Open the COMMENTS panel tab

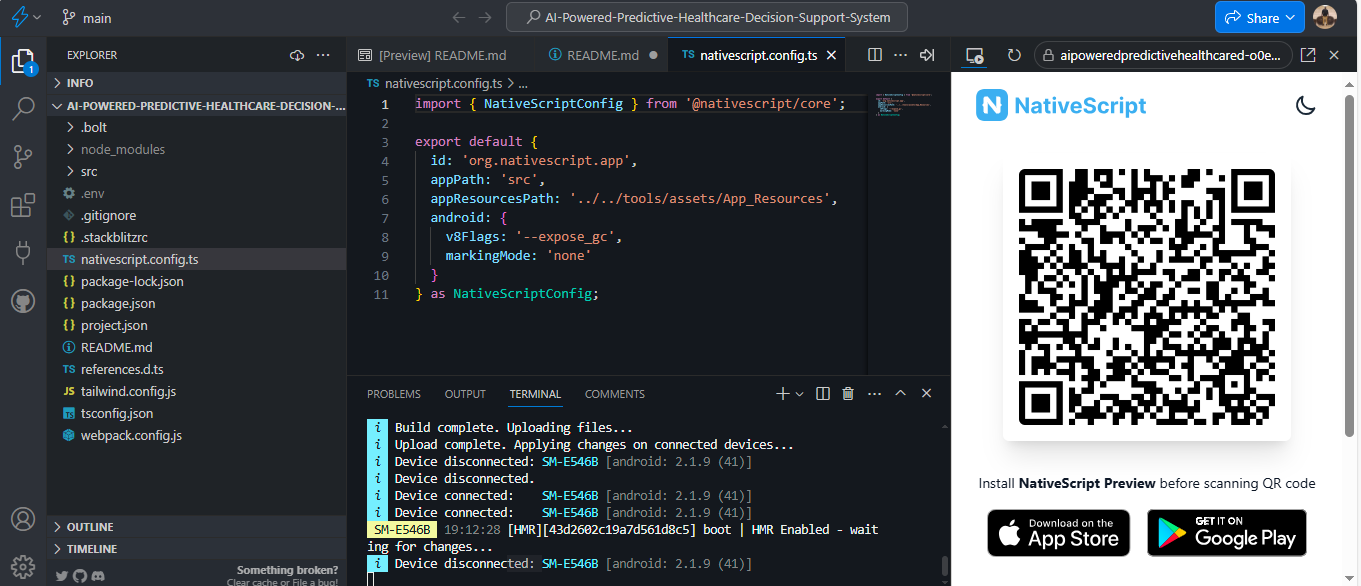(x=615, y=394)
